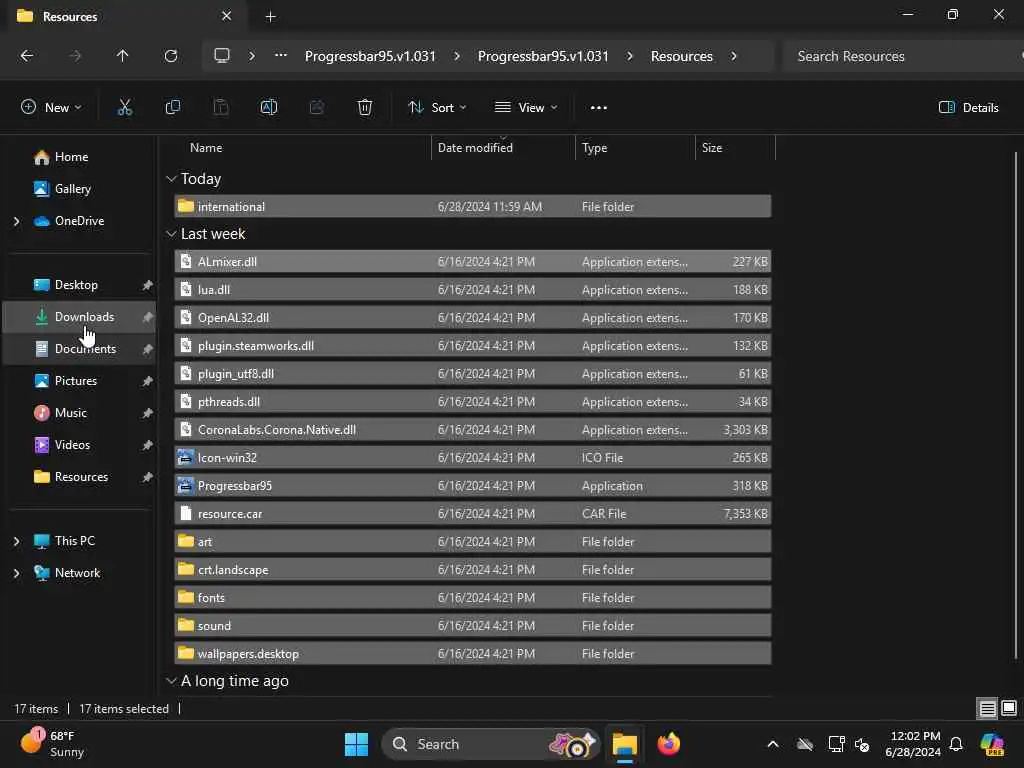Screen dimensions: 1024x768
Task: Expand the chevron after Resources breadcrumb
Action: [734, 56]
